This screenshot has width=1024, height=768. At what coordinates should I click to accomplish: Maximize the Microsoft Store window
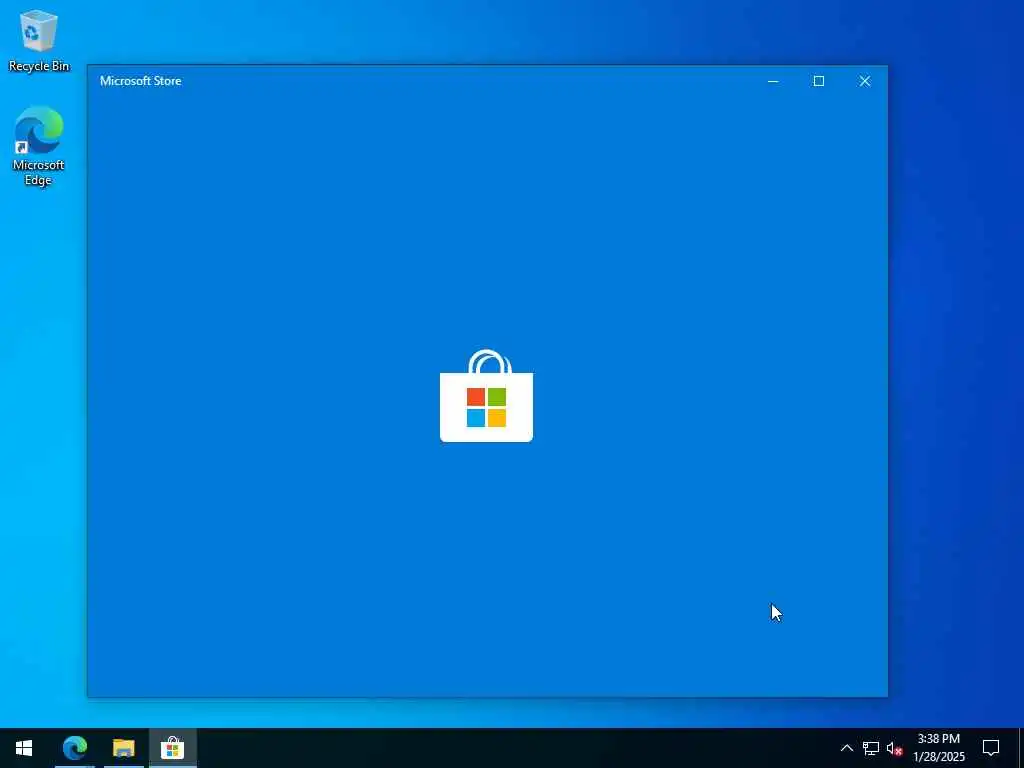pyautogui.click(x=819, y=81)
